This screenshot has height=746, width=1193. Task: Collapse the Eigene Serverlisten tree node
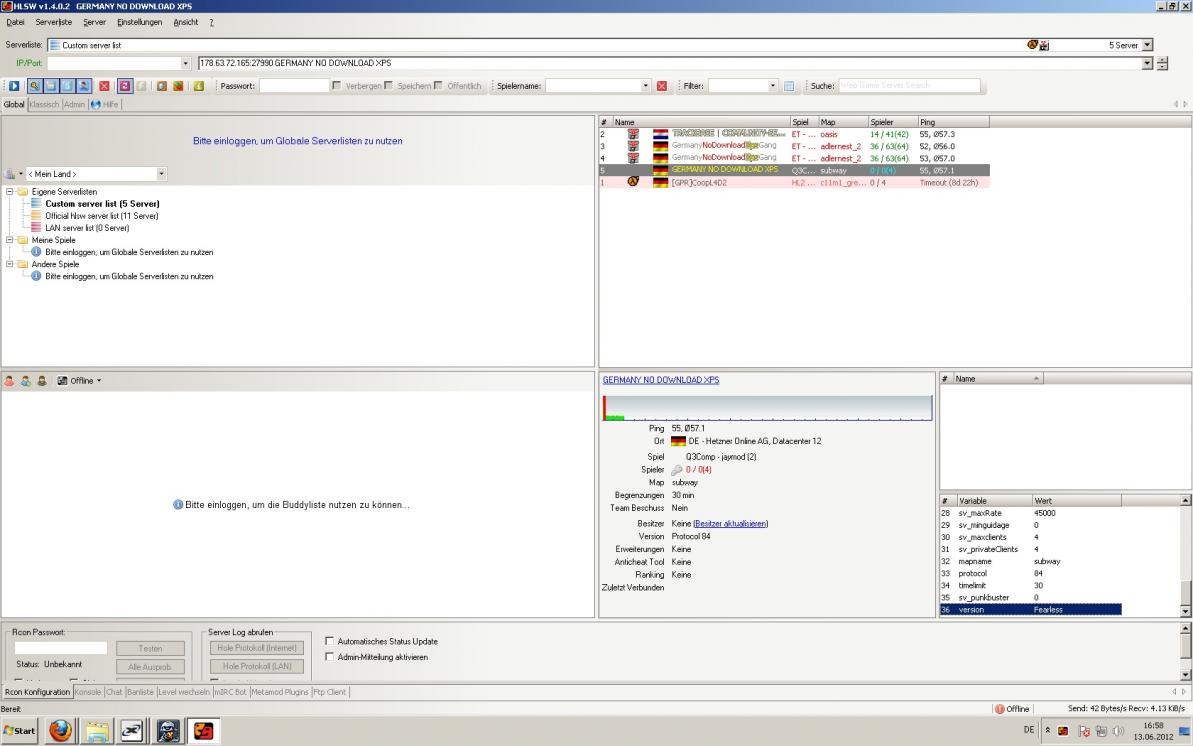[10, 191]
